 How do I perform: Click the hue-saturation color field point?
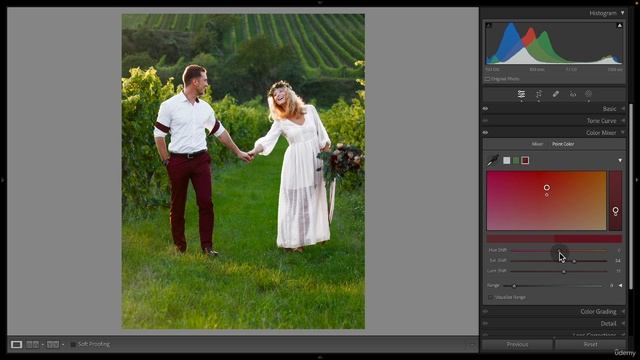coord(547,187)
